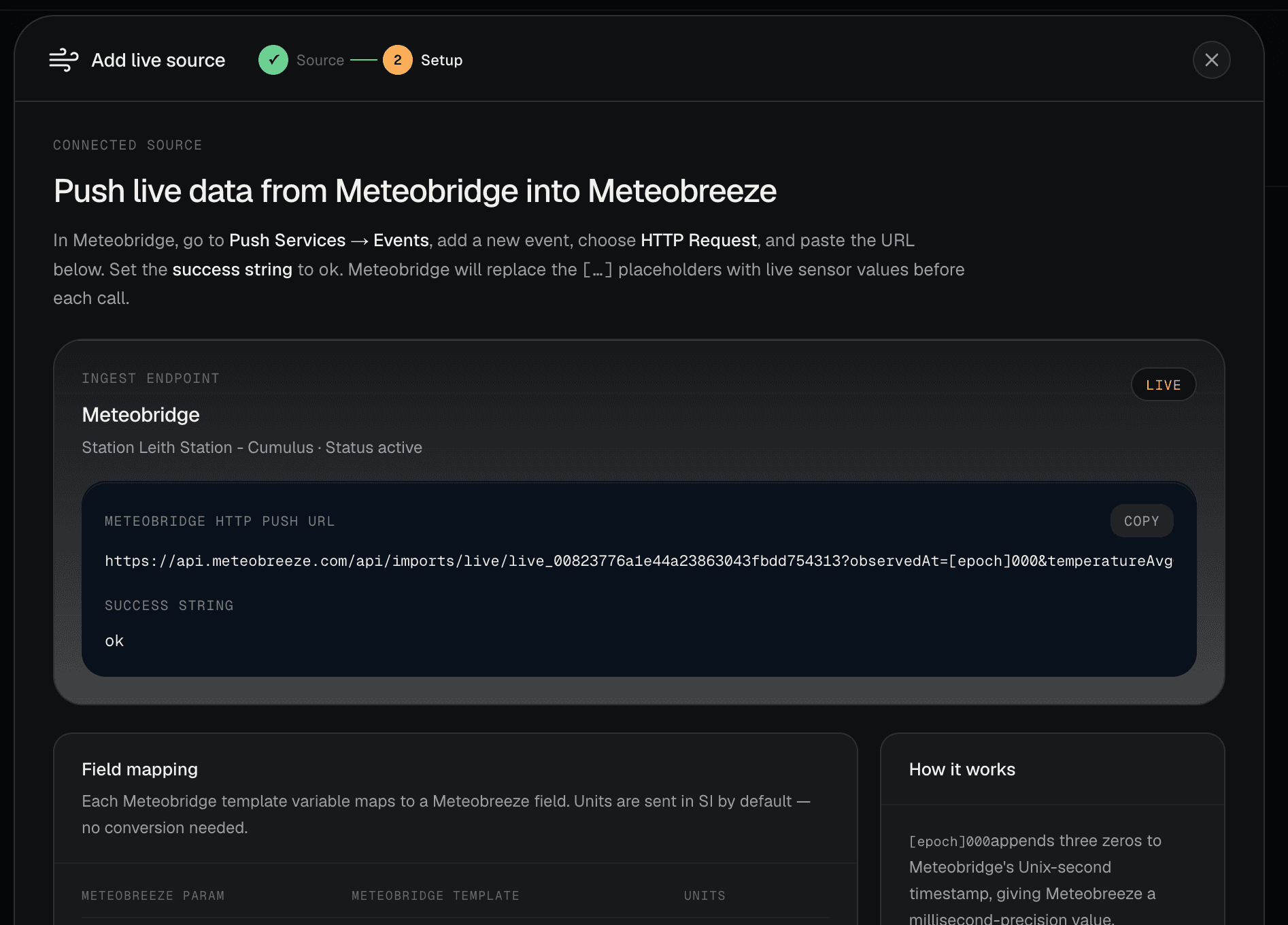Click the [epoch]000 code snippet in How it works
Screen dimensions: 1288x925
[950, 841]
